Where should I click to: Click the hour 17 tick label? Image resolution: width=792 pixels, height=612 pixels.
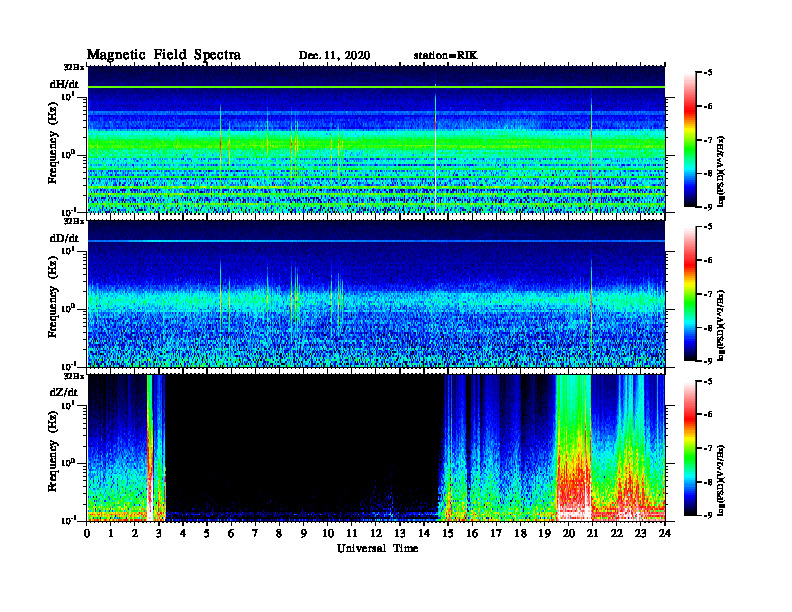(496, 533)
